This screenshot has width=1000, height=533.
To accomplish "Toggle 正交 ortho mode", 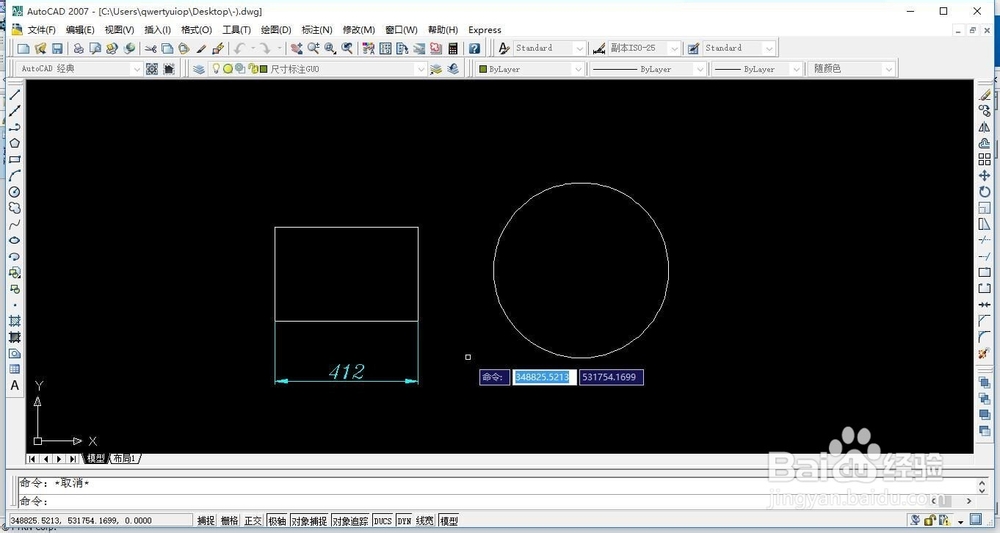I will click(x=253, y=521).
